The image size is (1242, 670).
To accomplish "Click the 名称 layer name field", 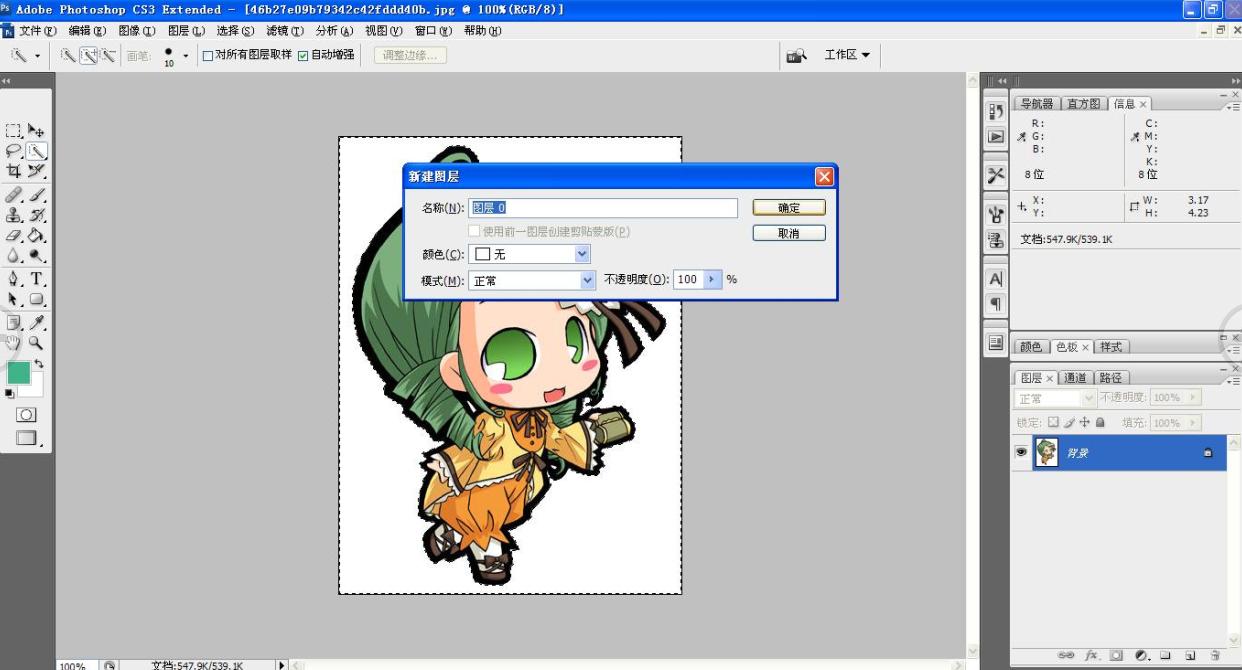I will 603,208.
